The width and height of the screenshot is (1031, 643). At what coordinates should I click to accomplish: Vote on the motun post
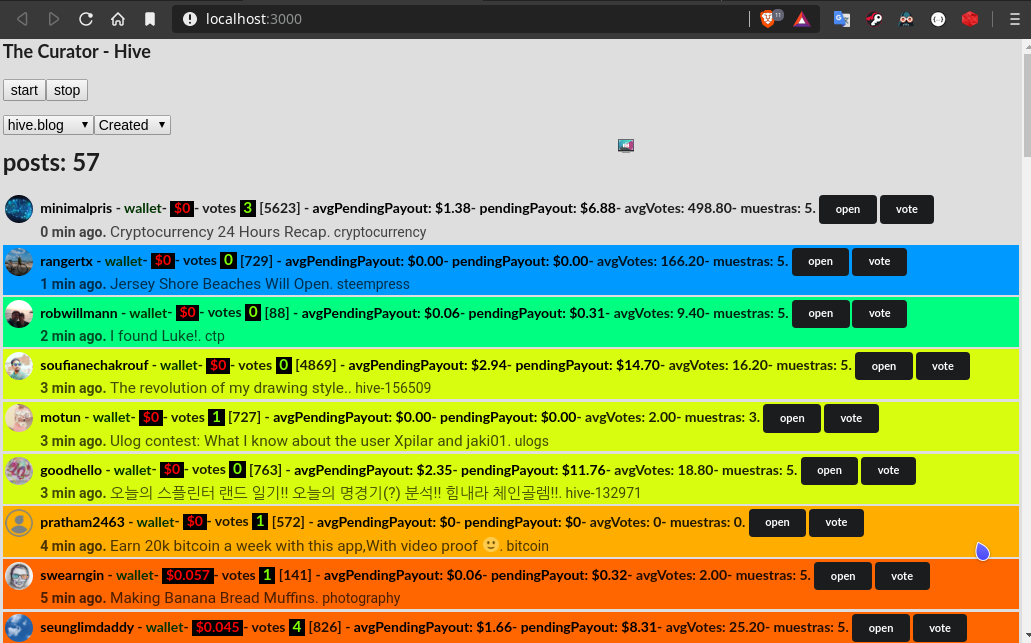[851, 418]
